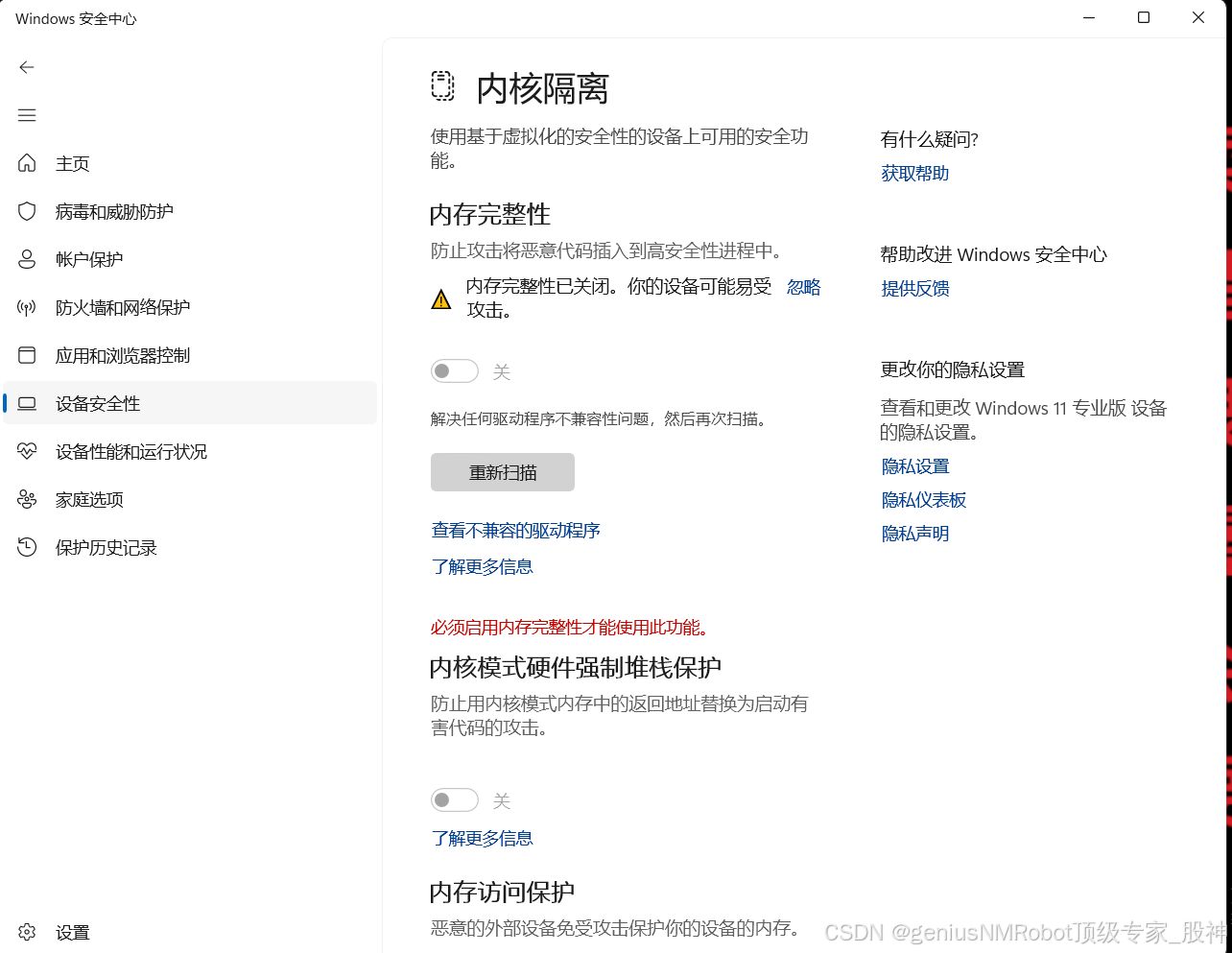Open the 隐私设置 link

(x=915, y=465)
